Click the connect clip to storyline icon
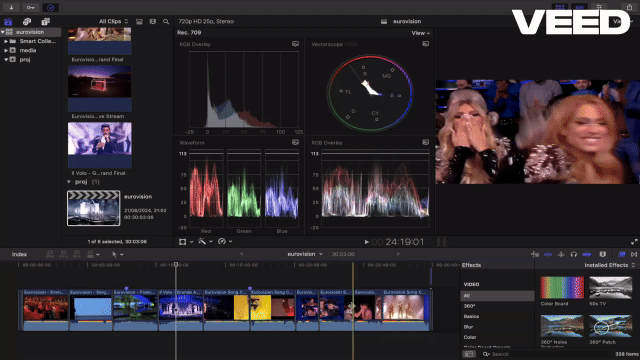Viewport: 640px width, 360px height. (50, 254)
